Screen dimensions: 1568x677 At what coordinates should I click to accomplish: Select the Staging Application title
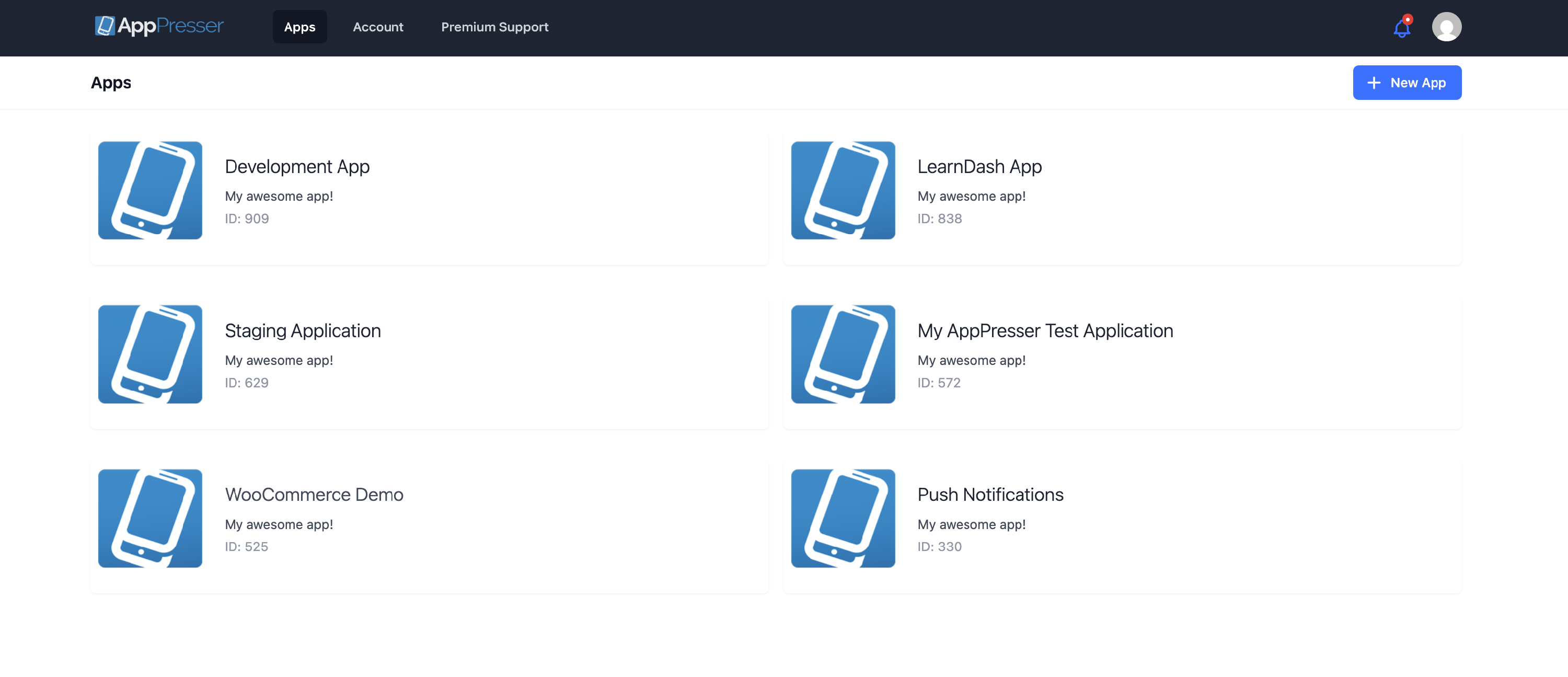[x=303, y=330]
